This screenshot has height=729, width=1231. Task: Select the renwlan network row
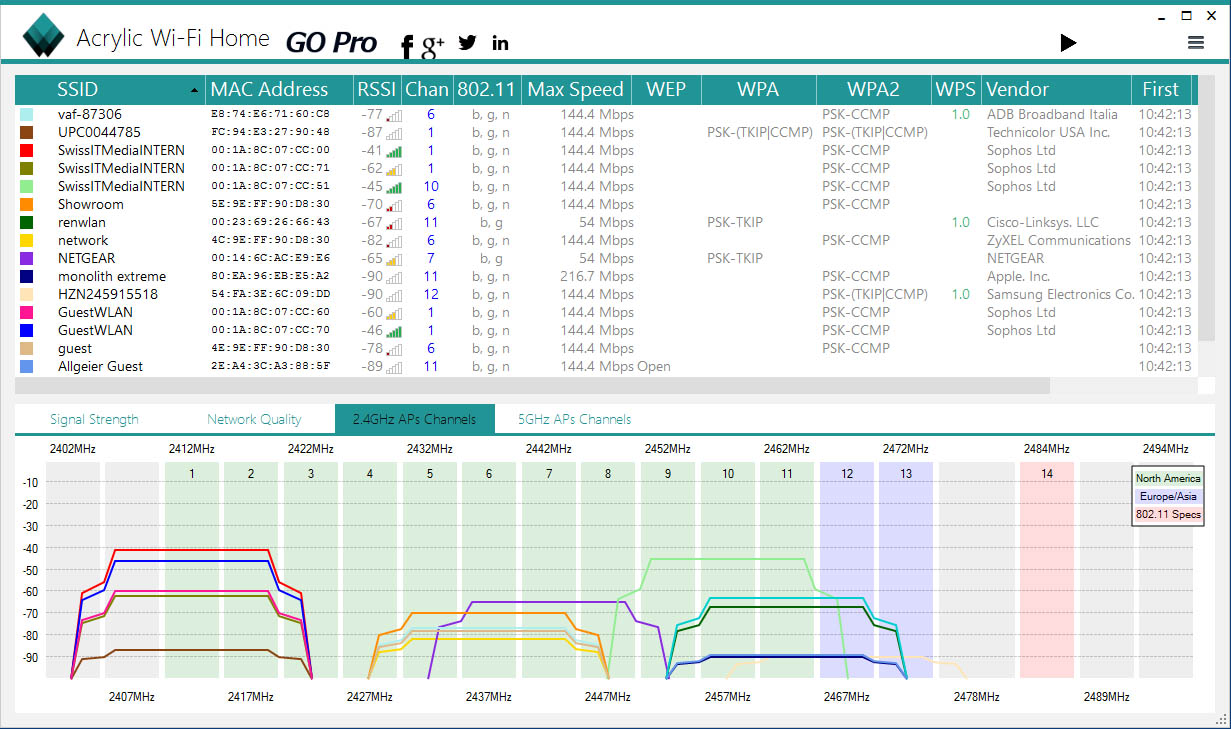pos(606,222)
